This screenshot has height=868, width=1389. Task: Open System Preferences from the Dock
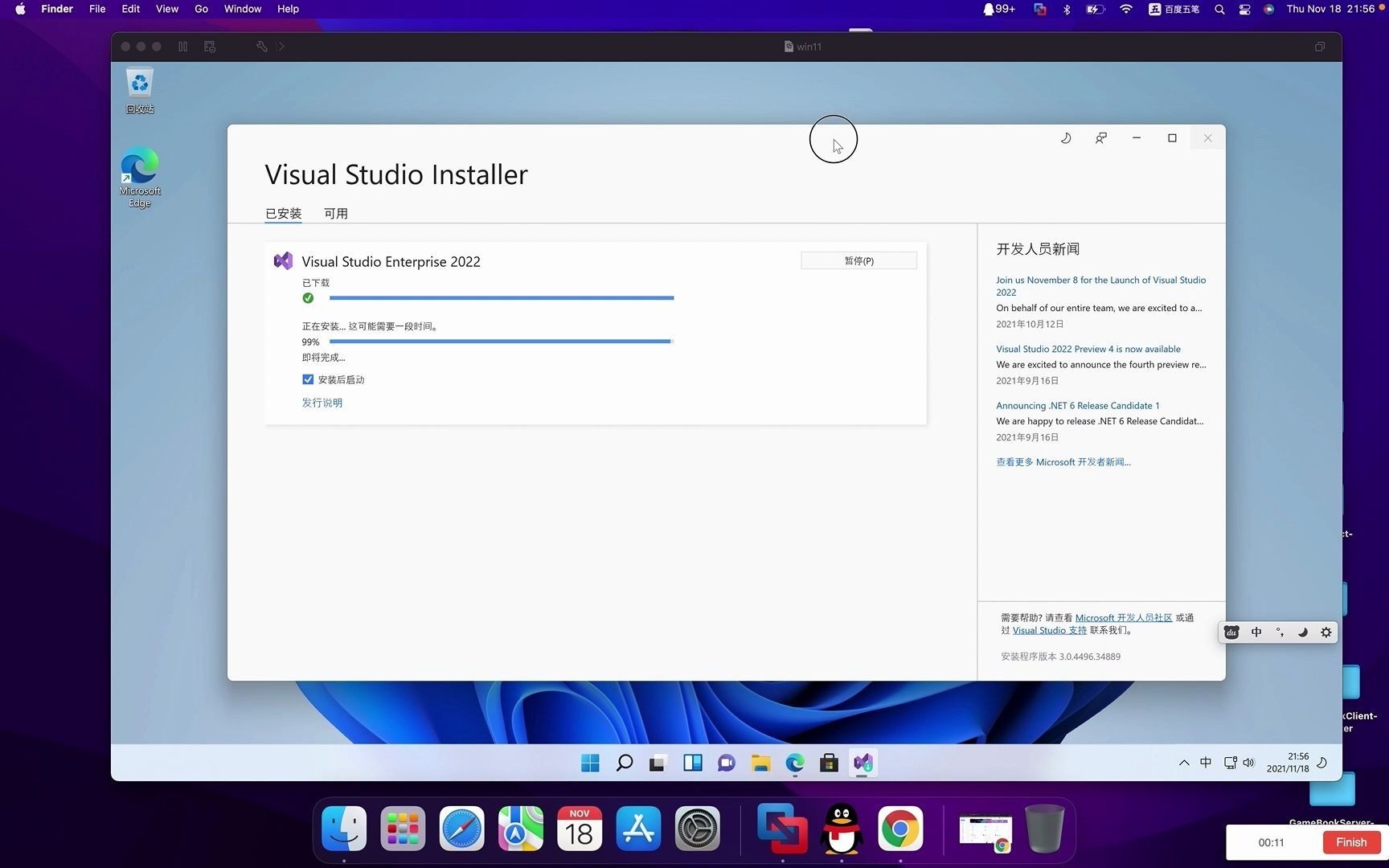pyautogui.click(x=698, y=829)
